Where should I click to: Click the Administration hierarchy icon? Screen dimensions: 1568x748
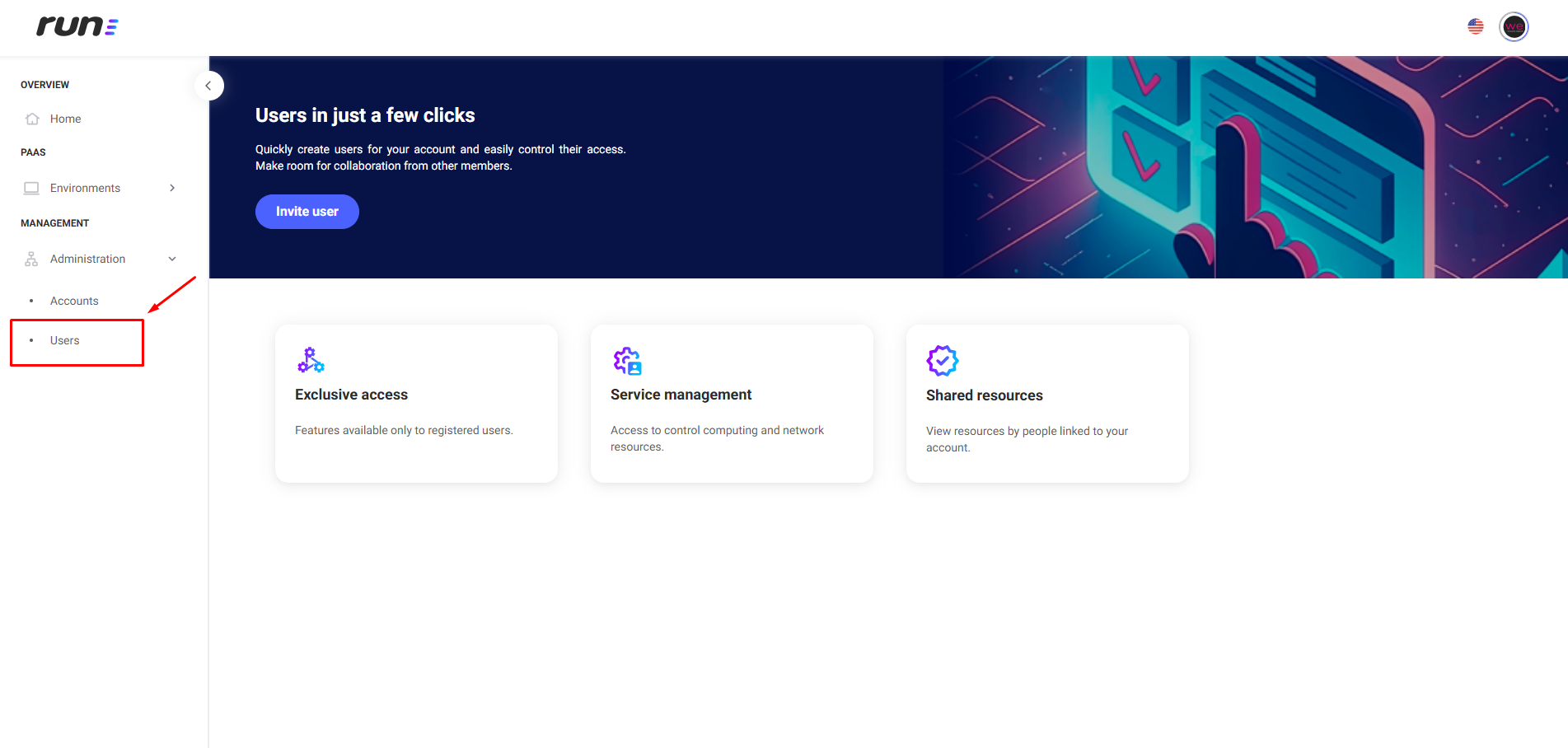click(31, 259)
